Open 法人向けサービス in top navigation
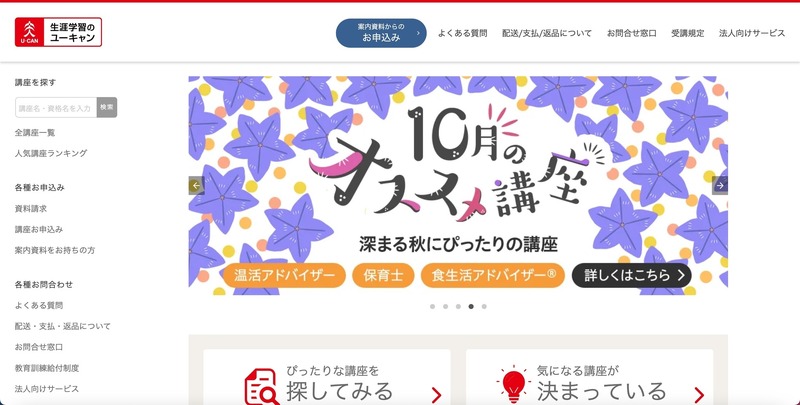Screen dimensions: 800x405 752,33
